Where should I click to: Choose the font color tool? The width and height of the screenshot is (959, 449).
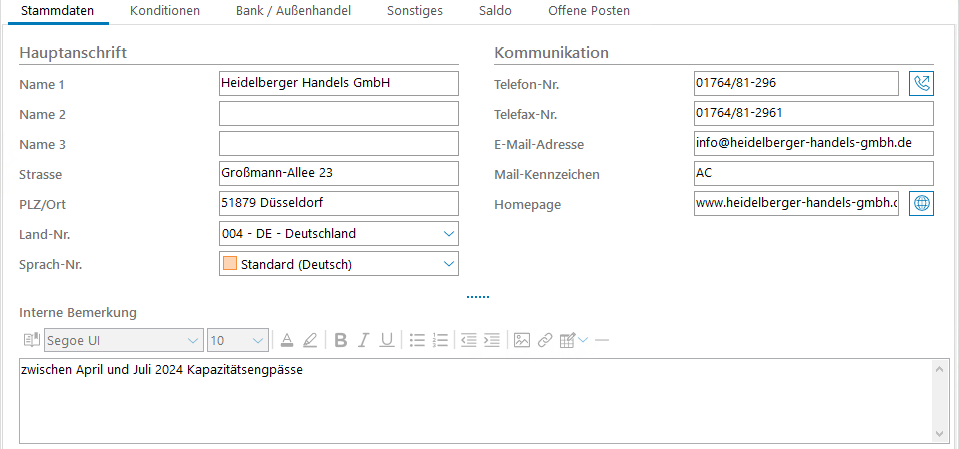tap(287, 340)
